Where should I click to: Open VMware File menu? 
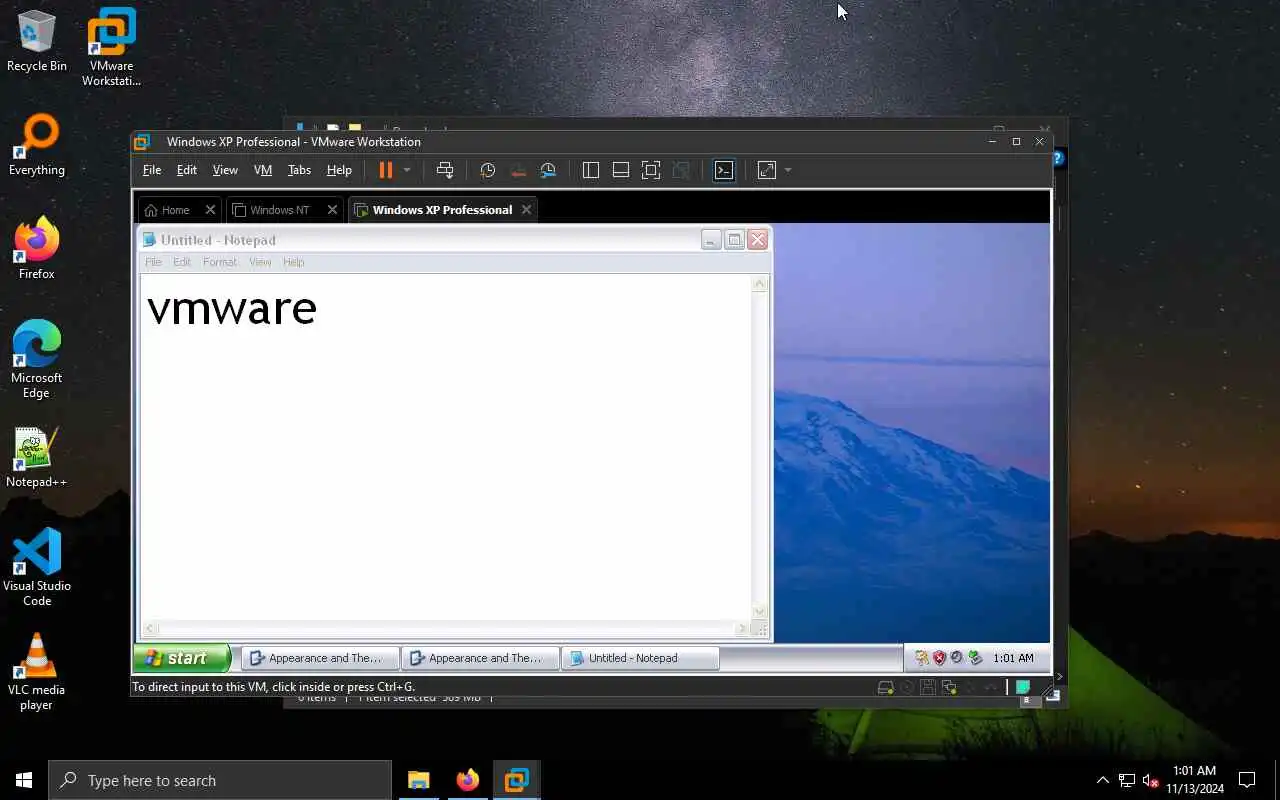[152, 170]
